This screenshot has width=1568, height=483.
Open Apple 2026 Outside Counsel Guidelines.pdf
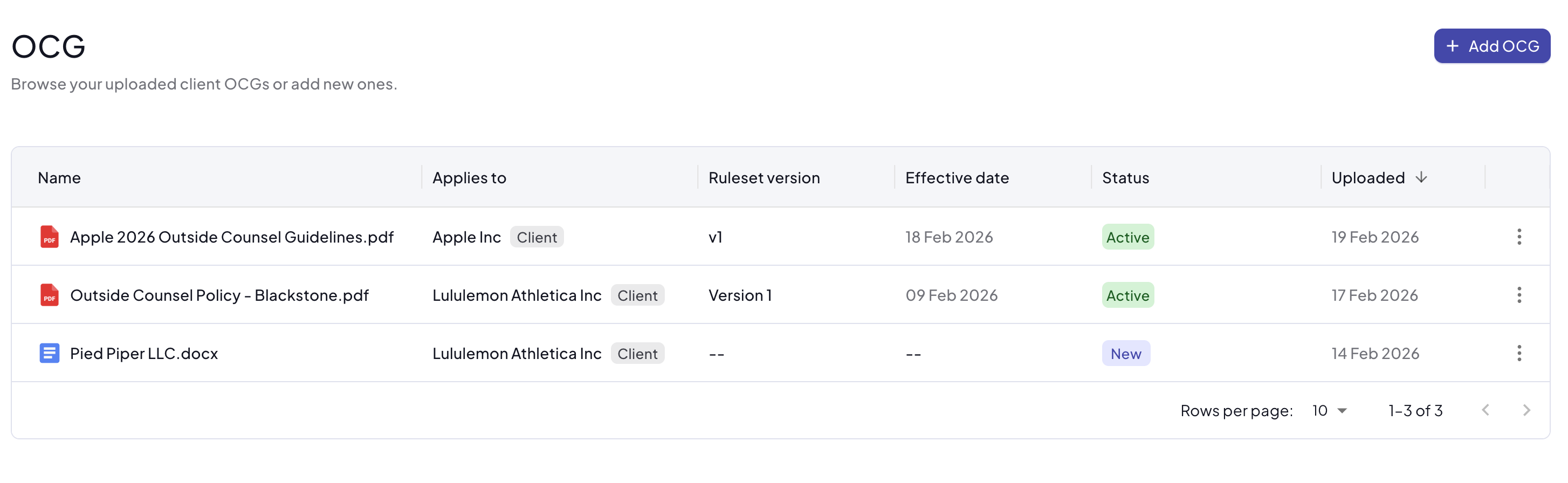click(x=231, y=237)
